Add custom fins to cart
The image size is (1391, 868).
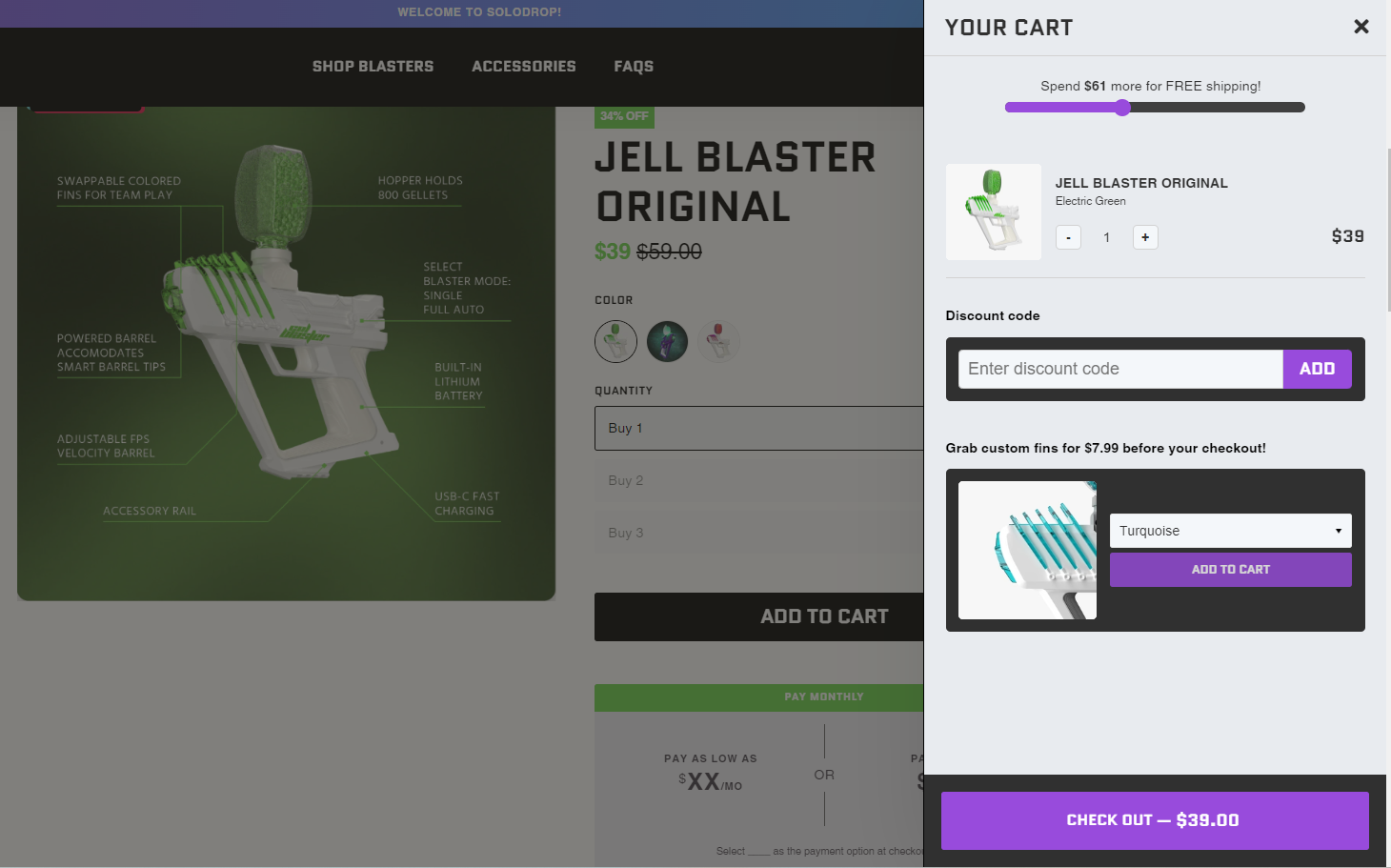[x=1230, y=570]
